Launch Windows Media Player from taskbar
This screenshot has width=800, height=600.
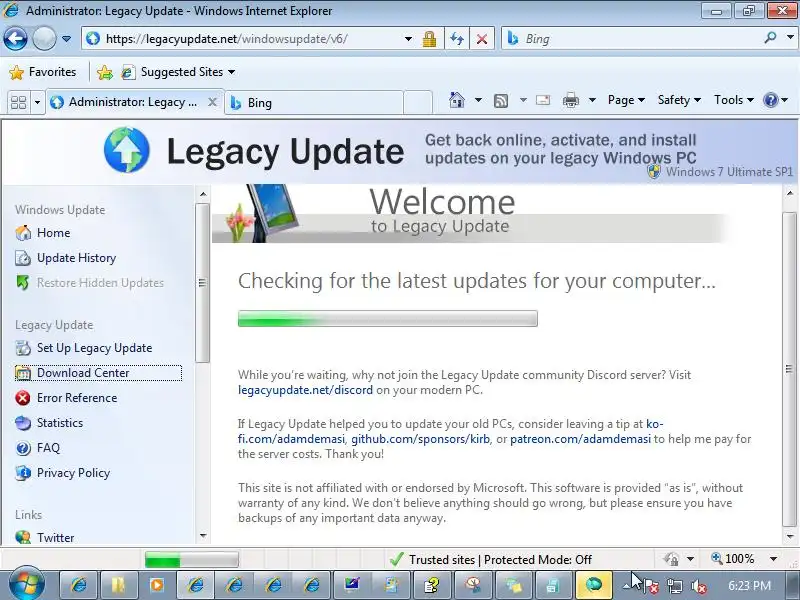[157, 585]
